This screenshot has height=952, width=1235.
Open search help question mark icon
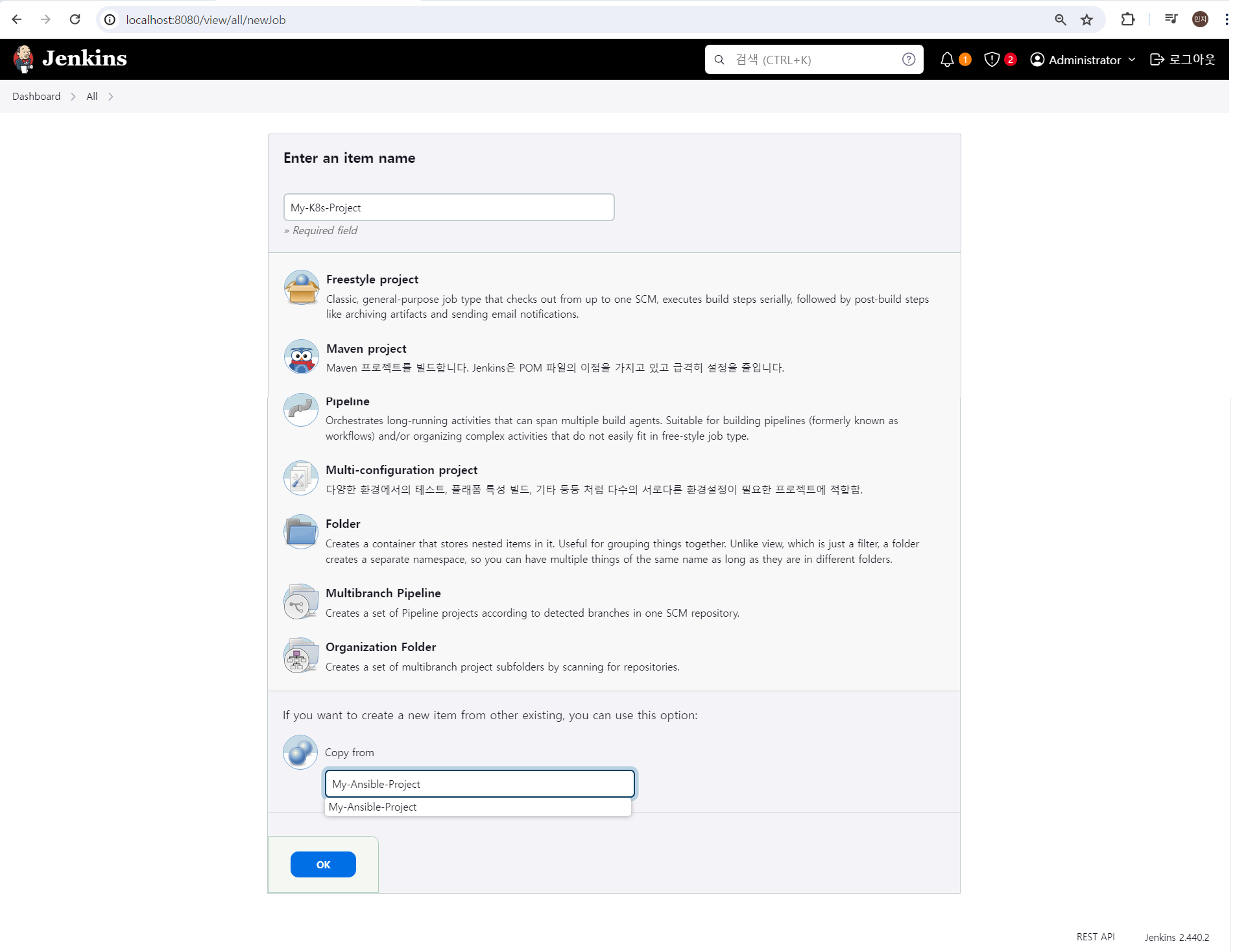pyautogui.click(x=909, y=60)
